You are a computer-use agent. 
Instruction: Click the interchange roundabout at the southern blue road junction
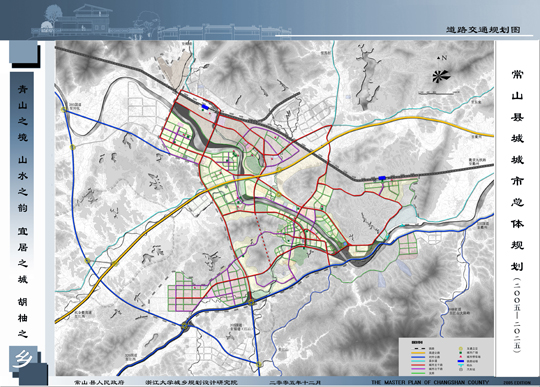[x=251, y=302]
